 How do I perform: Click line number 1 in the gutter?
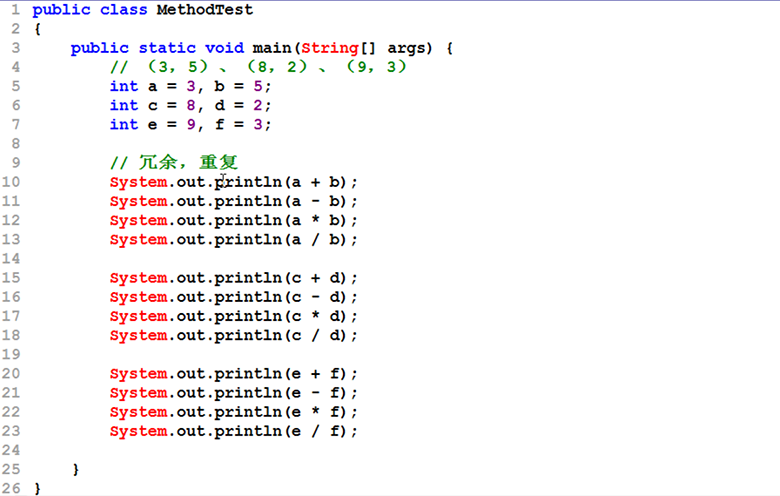point(15,10)
